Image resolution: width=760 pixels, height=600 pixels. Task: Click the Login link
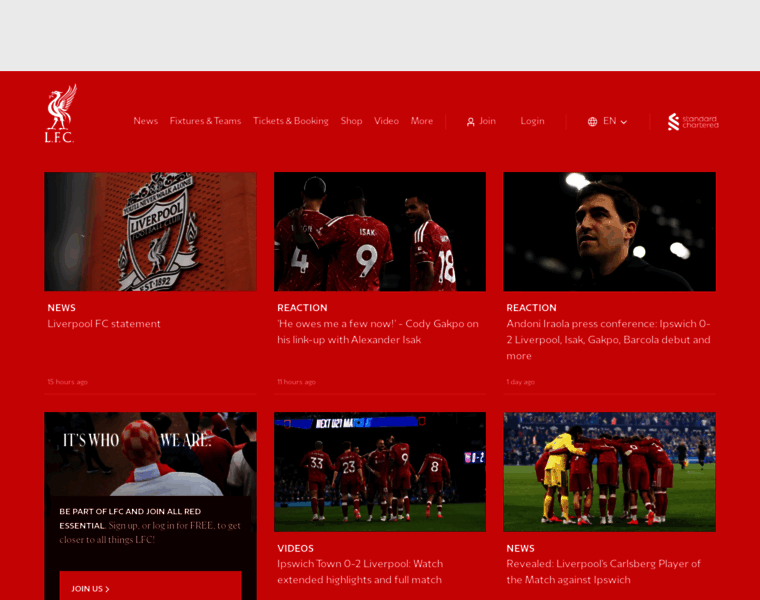click(532, 121)
